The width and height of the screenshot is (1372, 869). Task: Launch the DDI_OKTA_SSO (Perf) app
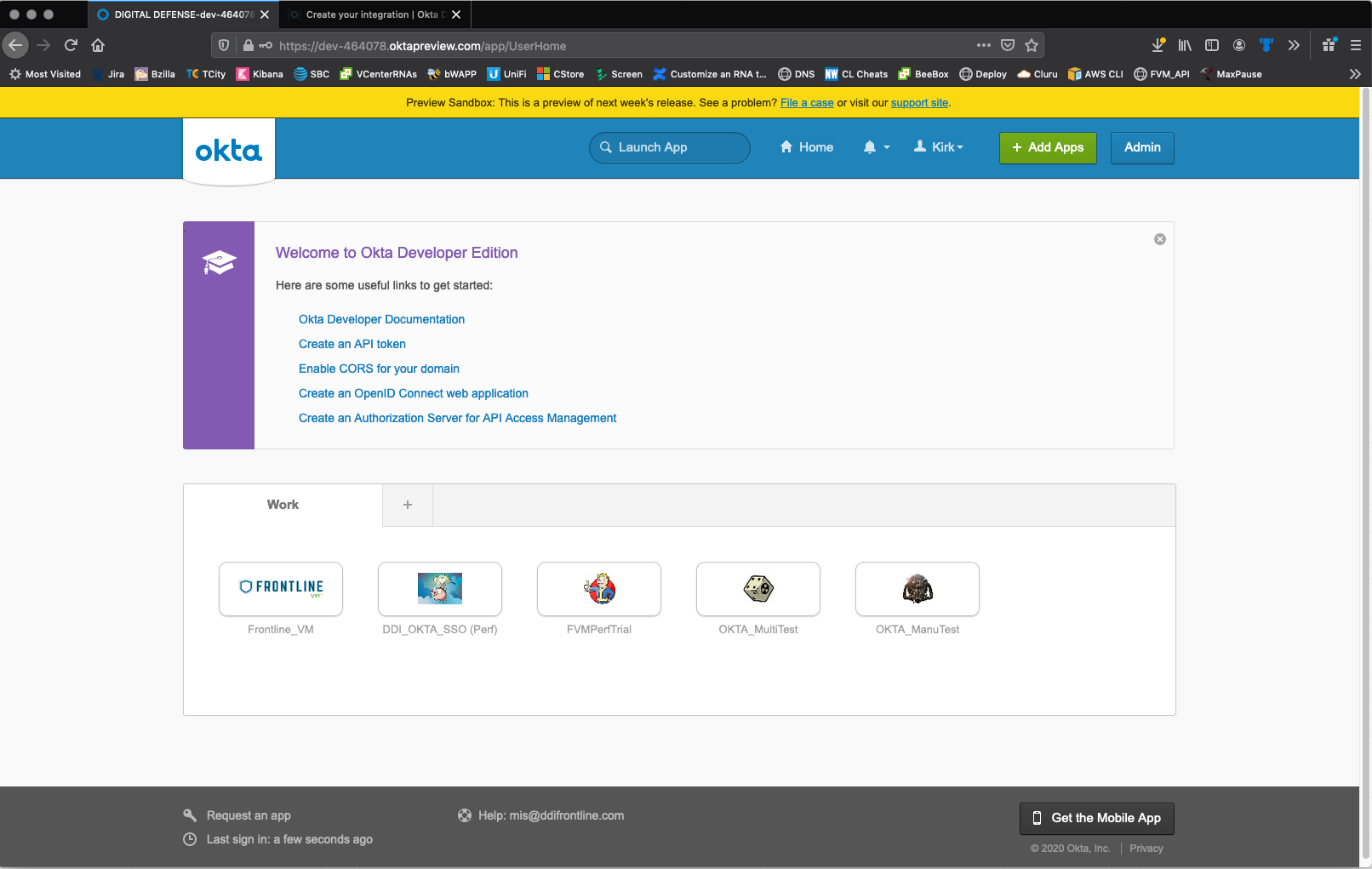click(440, 588)
